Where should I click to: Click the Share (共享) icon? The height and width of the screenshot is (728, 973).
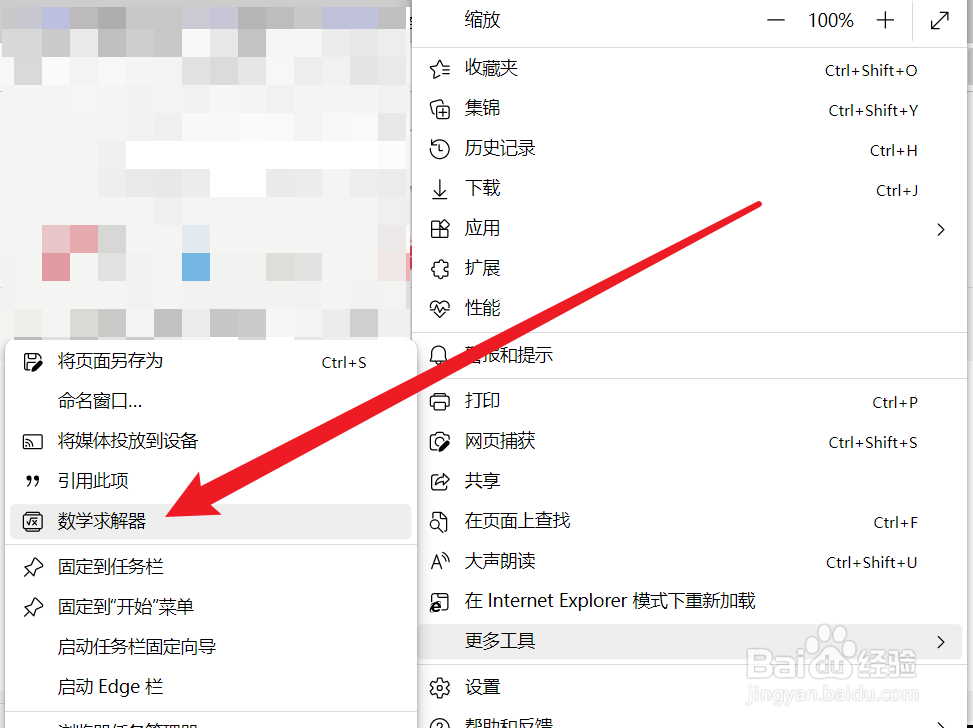point(441,481)
